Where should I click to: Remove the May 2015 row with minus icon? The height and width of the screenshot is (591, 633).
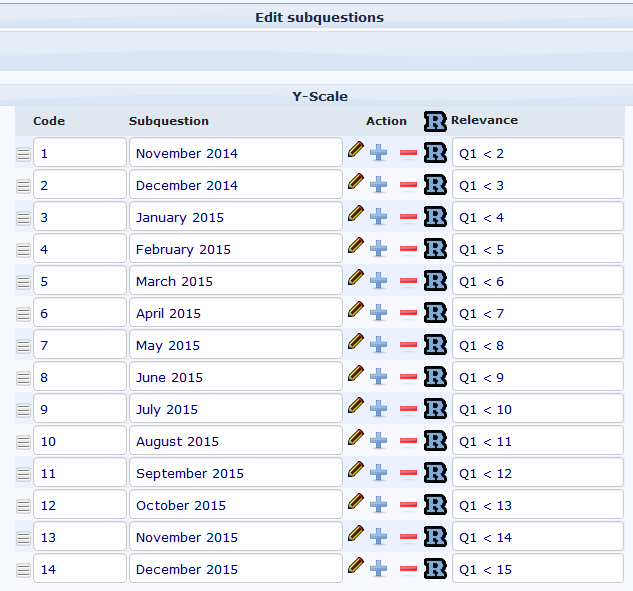point(408,345)
